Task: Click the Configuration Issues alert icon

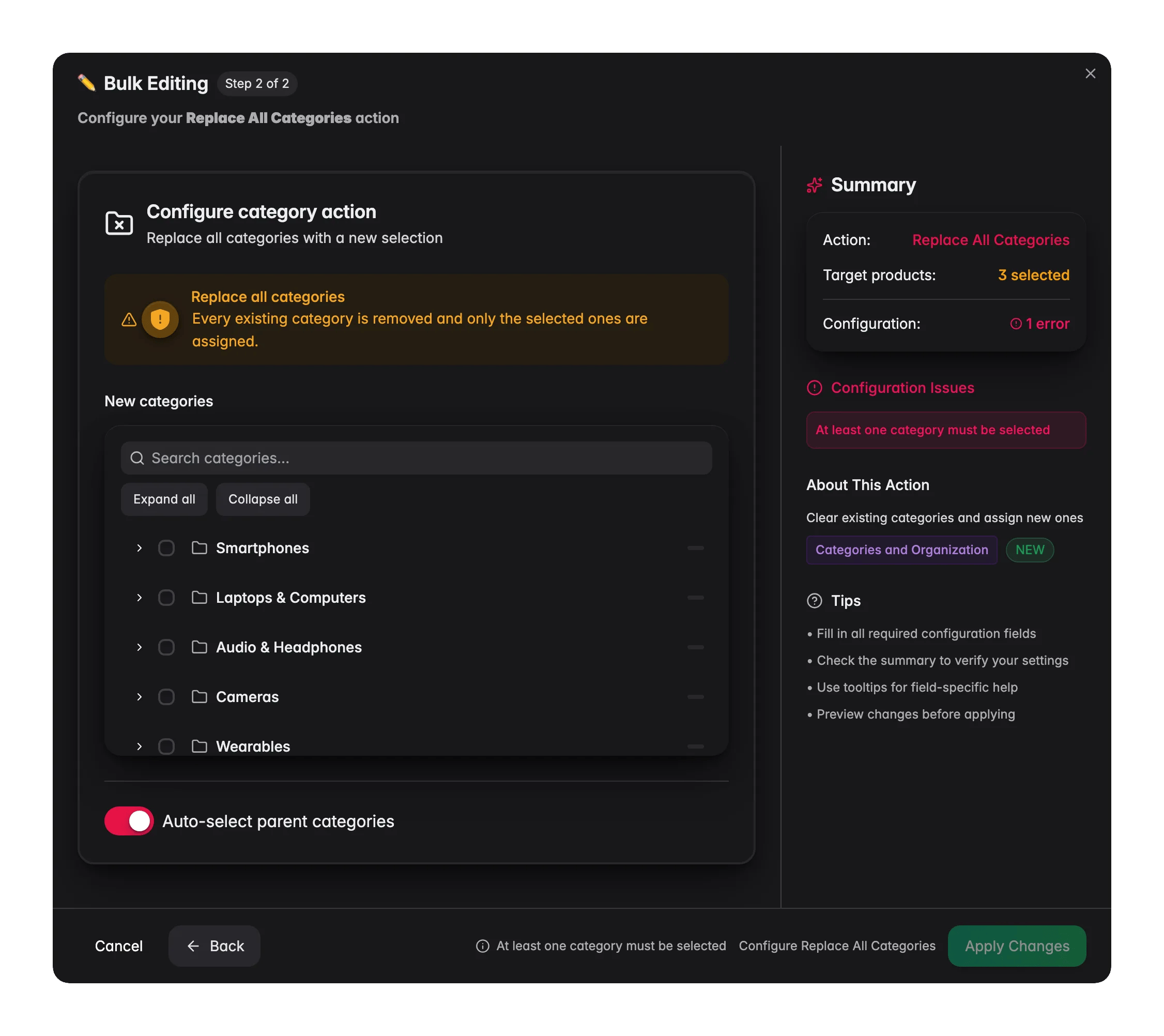Action: coord(815,388)
